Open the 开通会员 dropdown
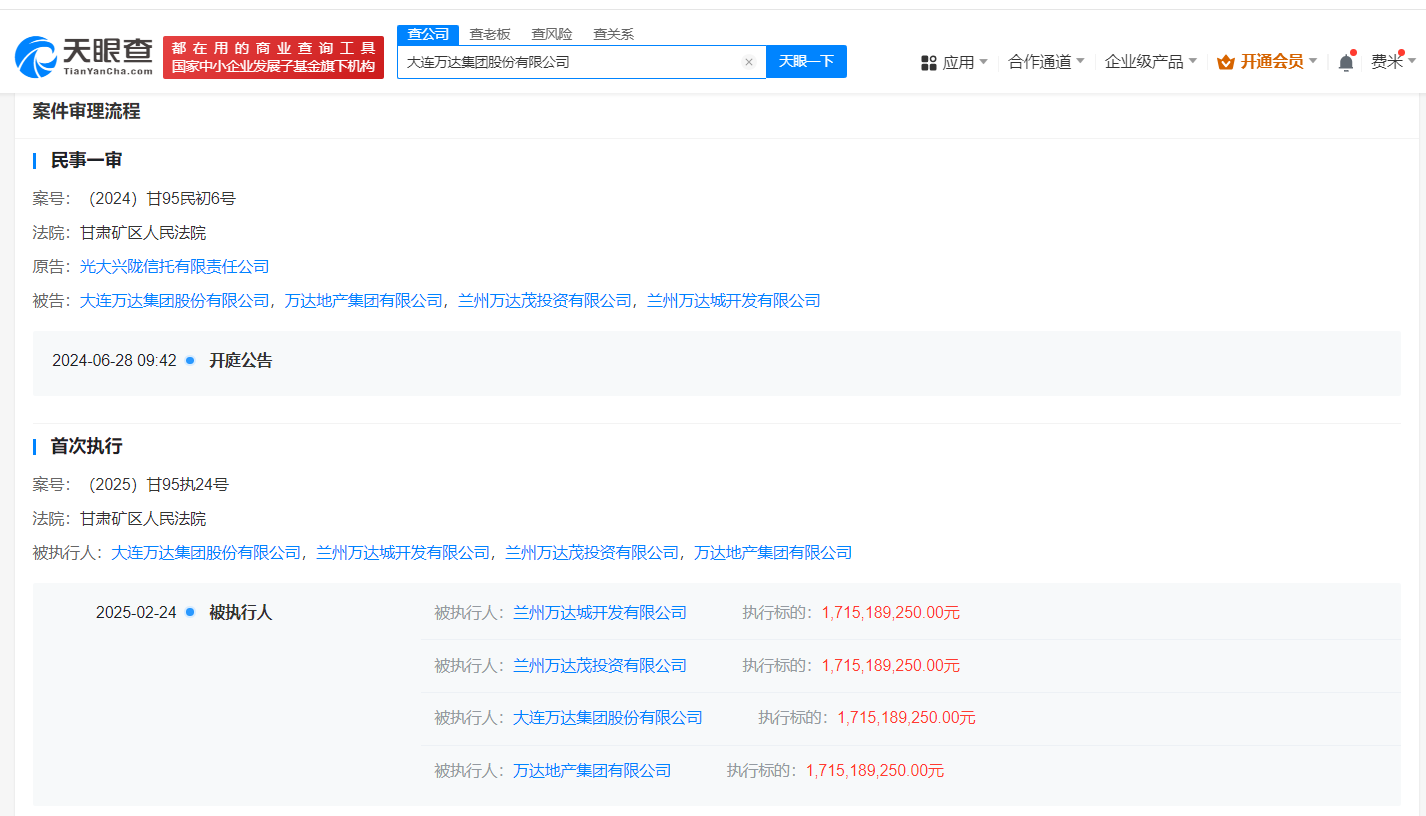This screenshot has height=816, width=1426. (x=1279, y=62)
